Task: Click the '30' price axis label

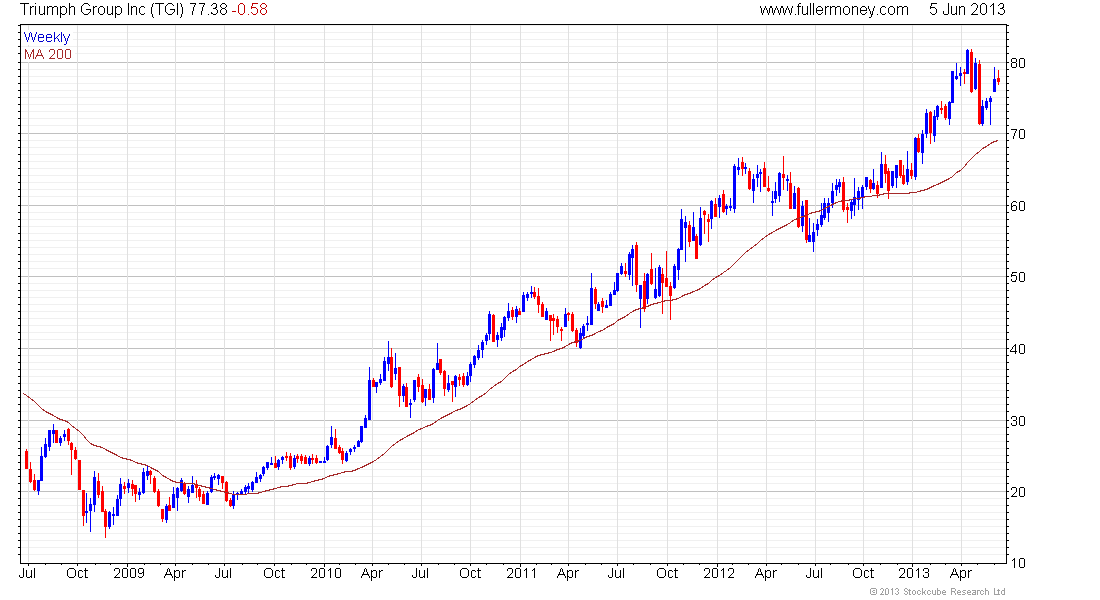Action: [1017, 421]
